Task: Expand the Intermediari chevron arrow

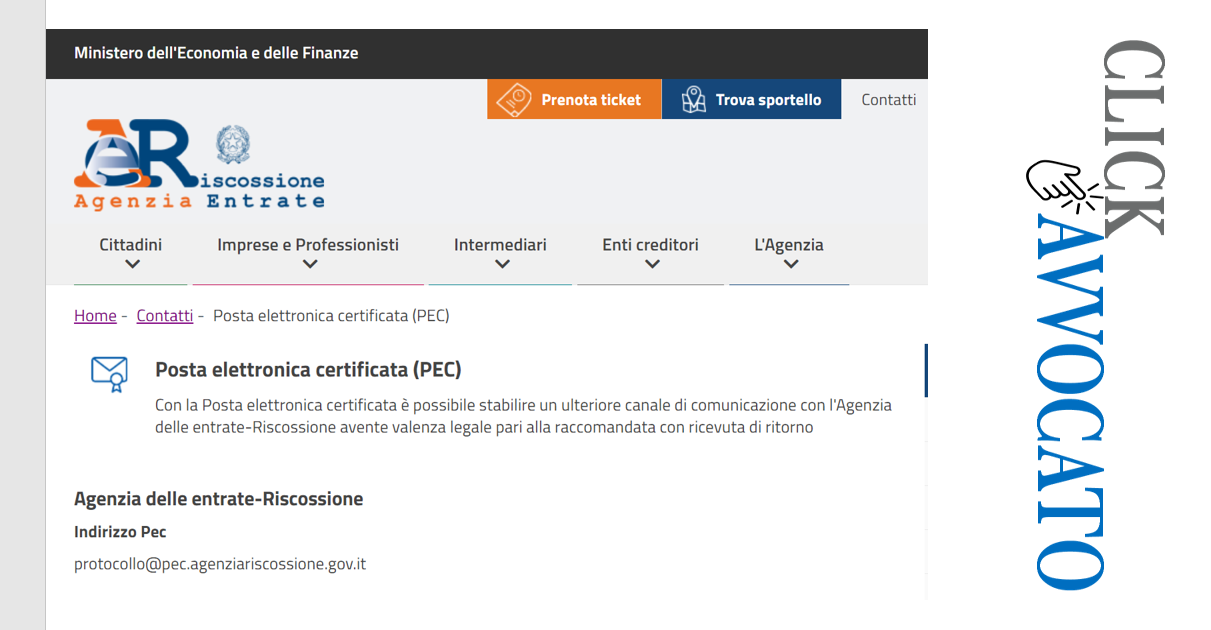Action: point(502,265)
